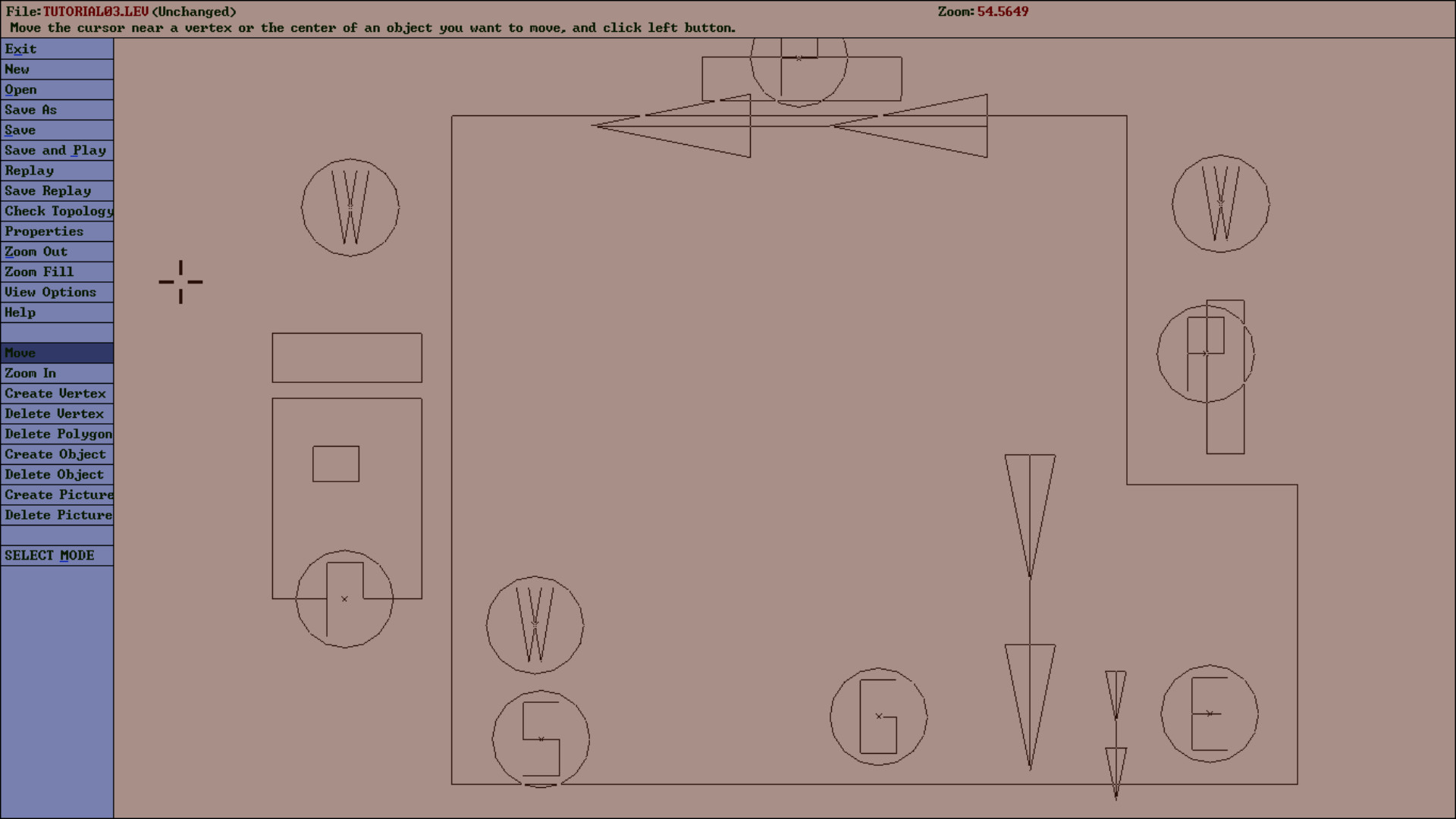The width and height of the screenshot is (1456, 819).
Task: Click Zoom In menu item
Action: [x=56, y=373]
